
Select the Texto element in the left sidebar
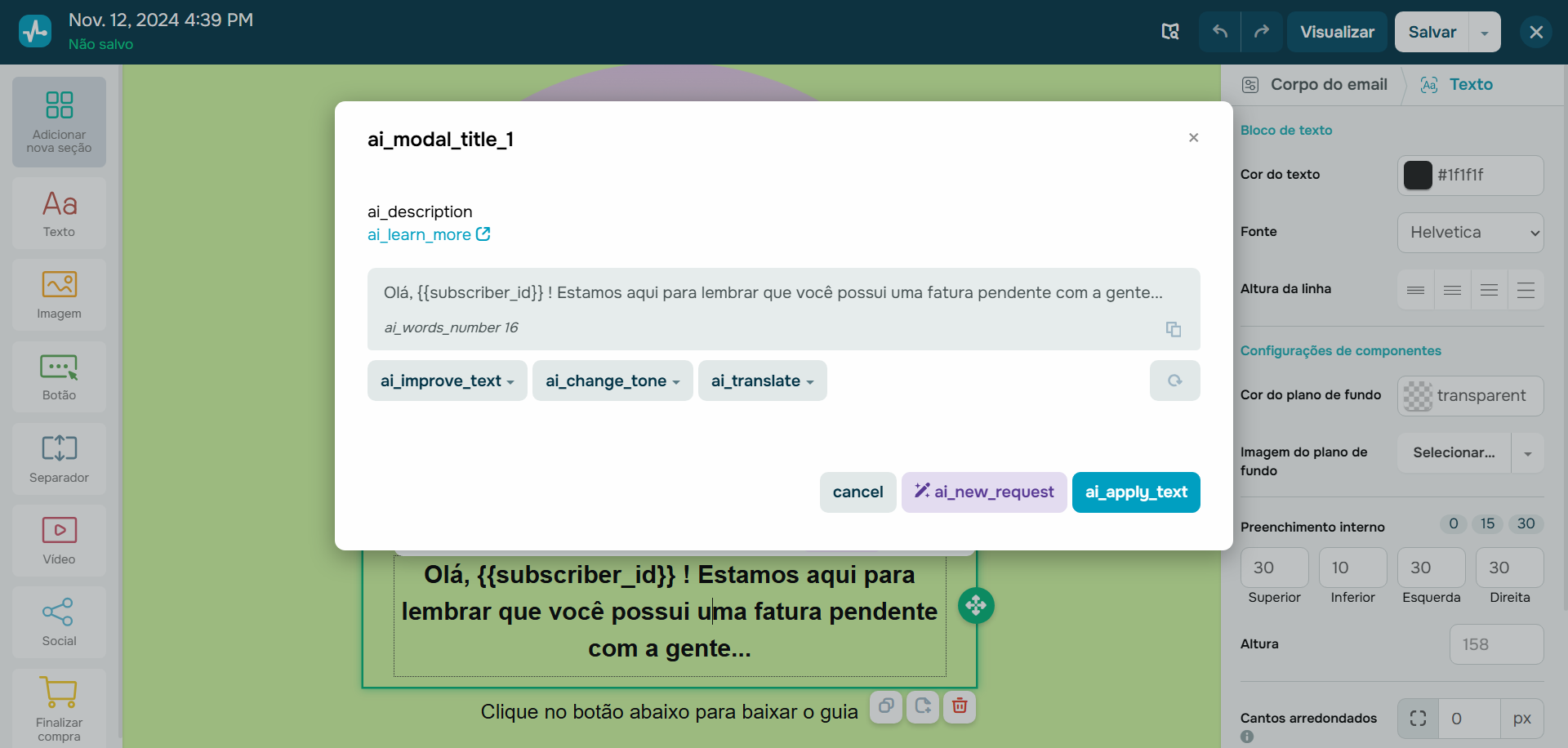tap(58, 213)
